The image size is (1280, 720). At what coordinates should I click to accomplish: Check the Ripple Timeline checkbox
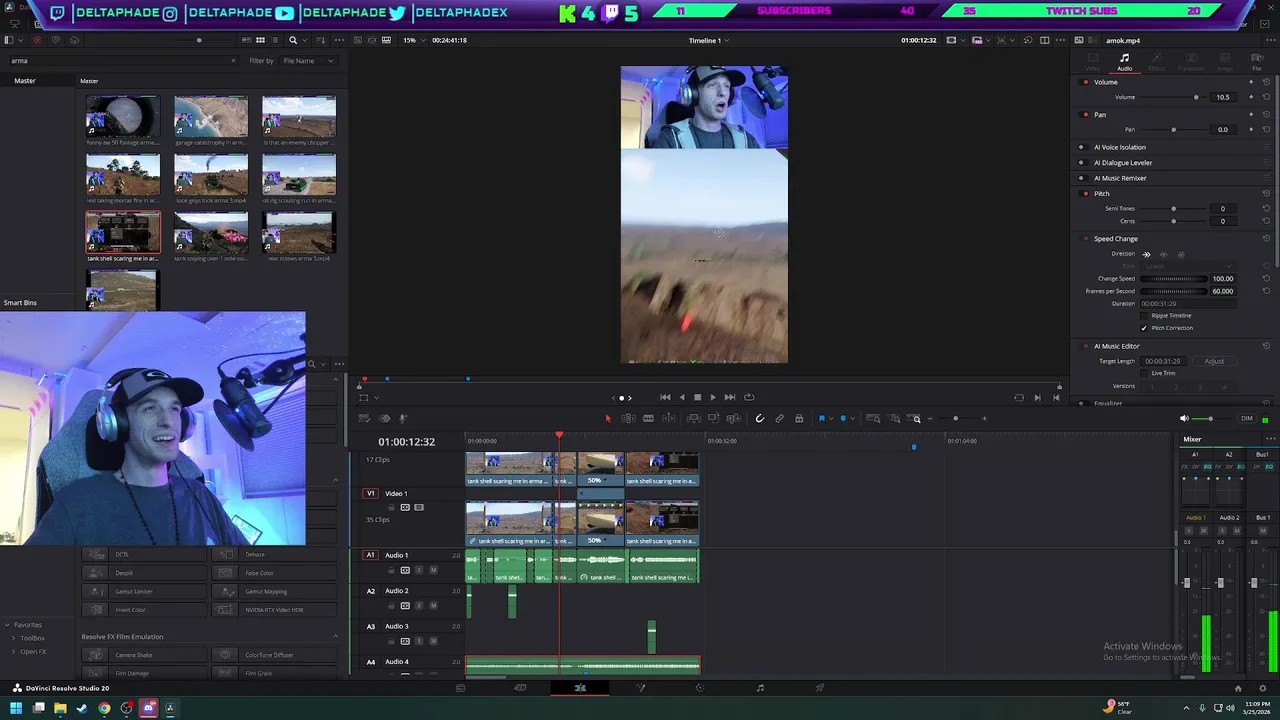coord(1145,316)
